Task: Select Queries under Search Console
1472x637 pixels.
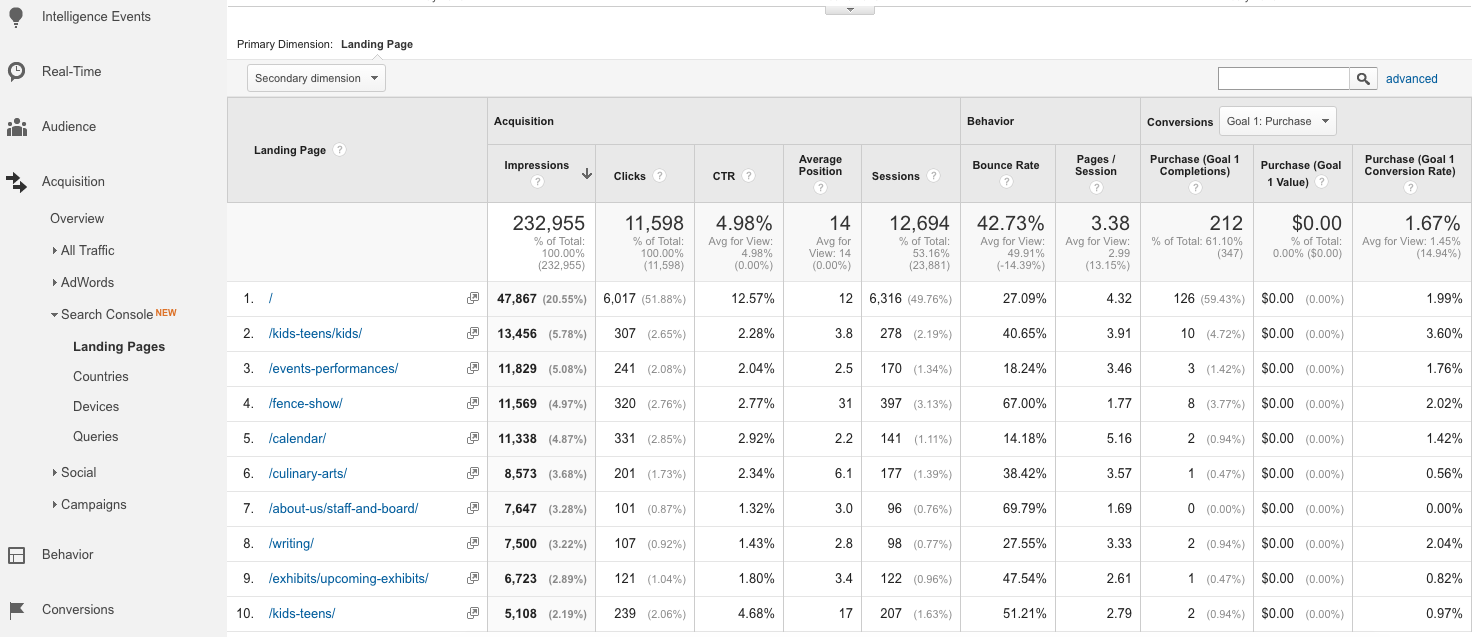Action: [96, 437]
